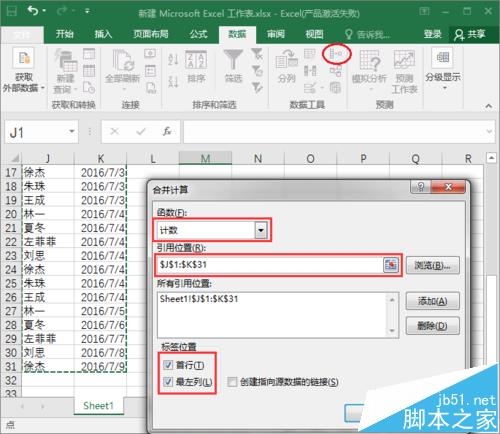
Task: Click the Select All corner of the sheet
Action: point(14,158)
